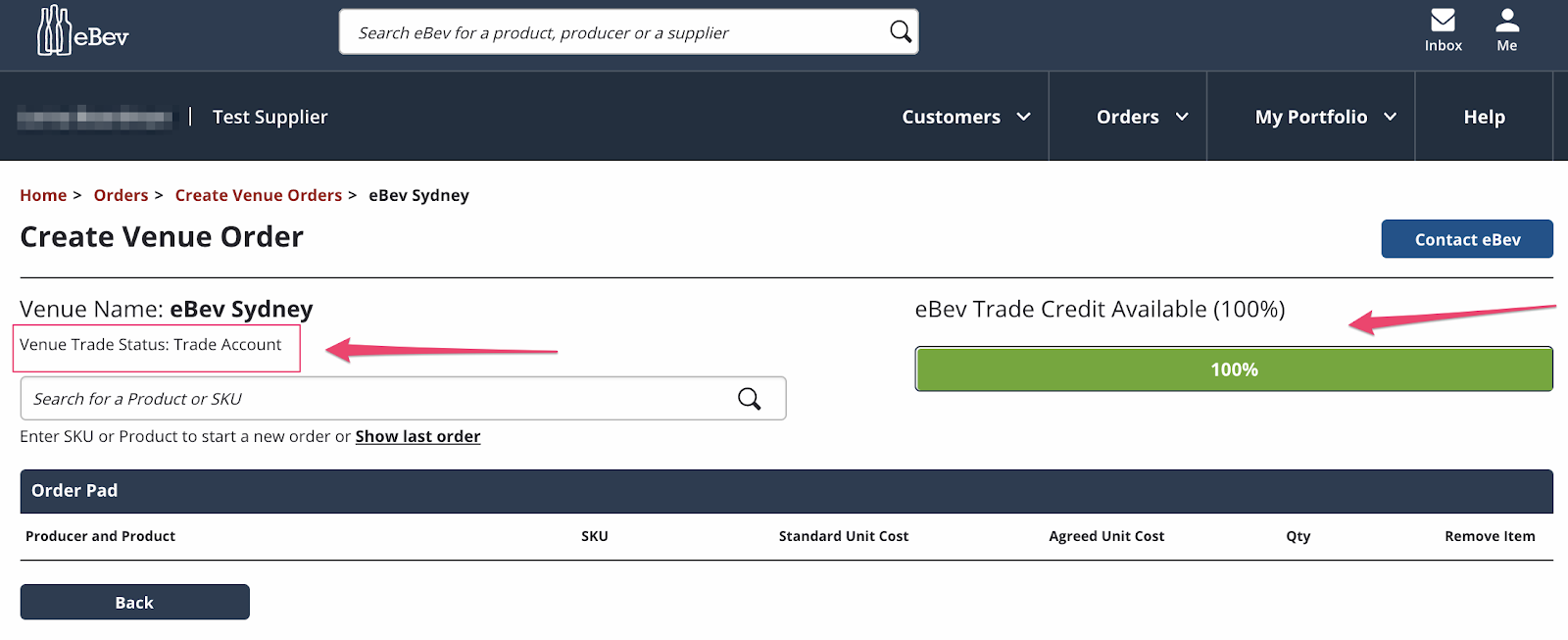Viewport: 1568px width, 640px height.
Task: Expand the Orders menu chevron
Action: pos(1182,117)
